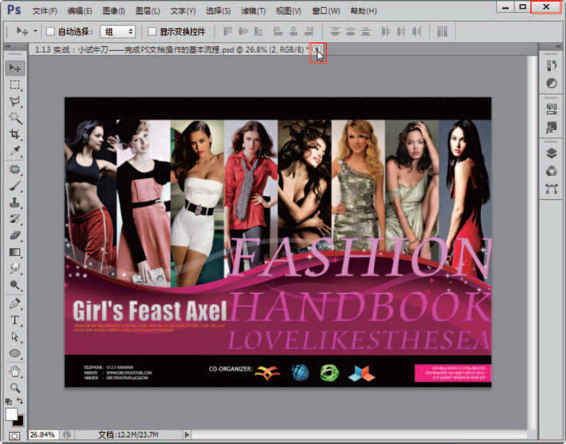Select the Clone Stamp tool

click(15, 203)
